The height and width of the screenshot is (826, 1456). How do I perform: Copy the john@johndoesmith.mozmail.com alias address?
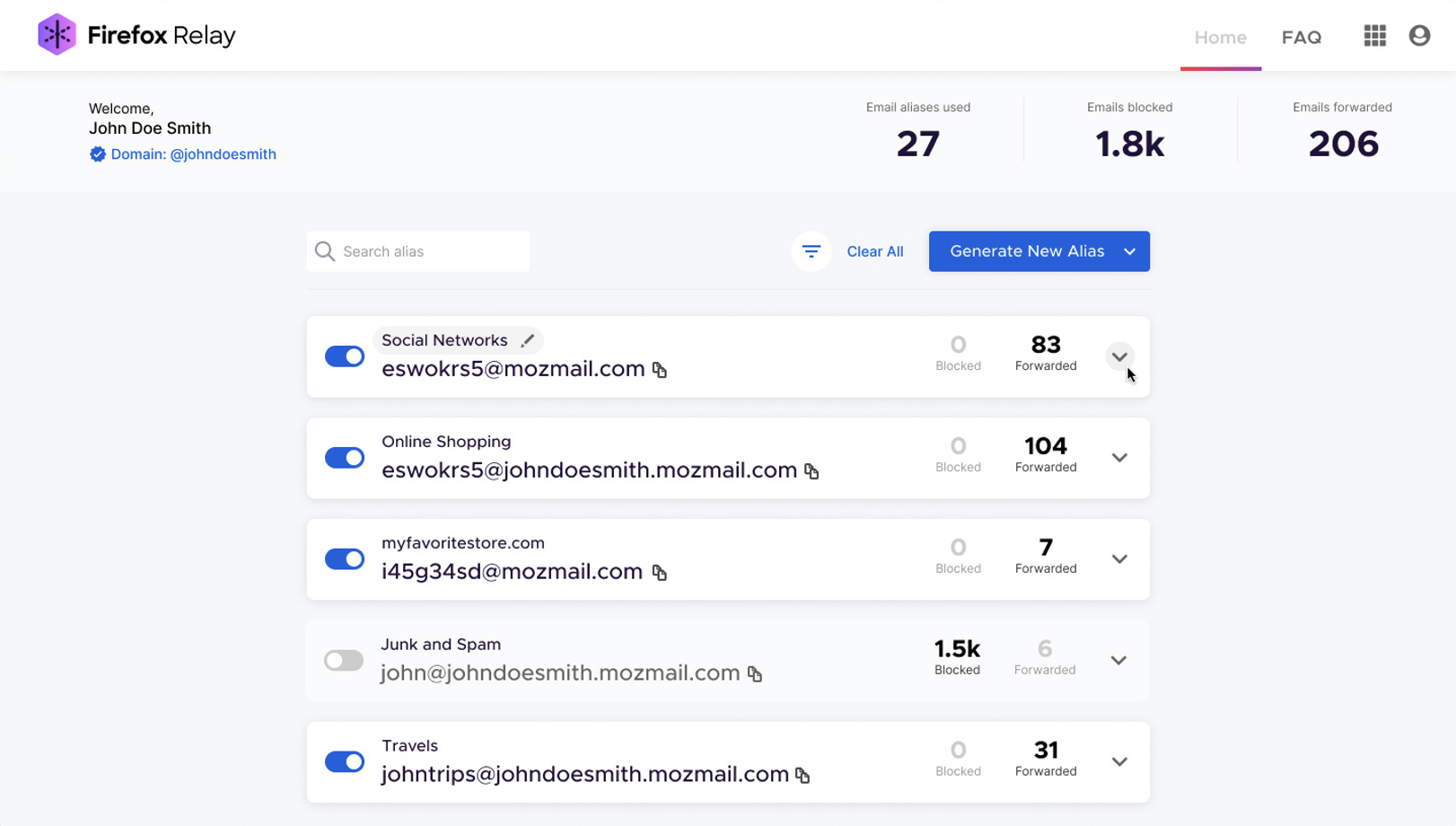755,674
